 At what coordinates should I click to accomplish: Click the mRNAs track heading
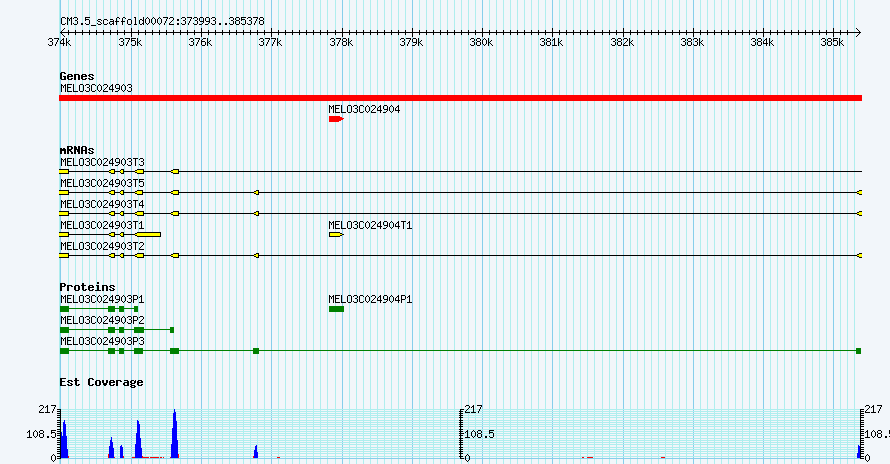tap(77, 151)
